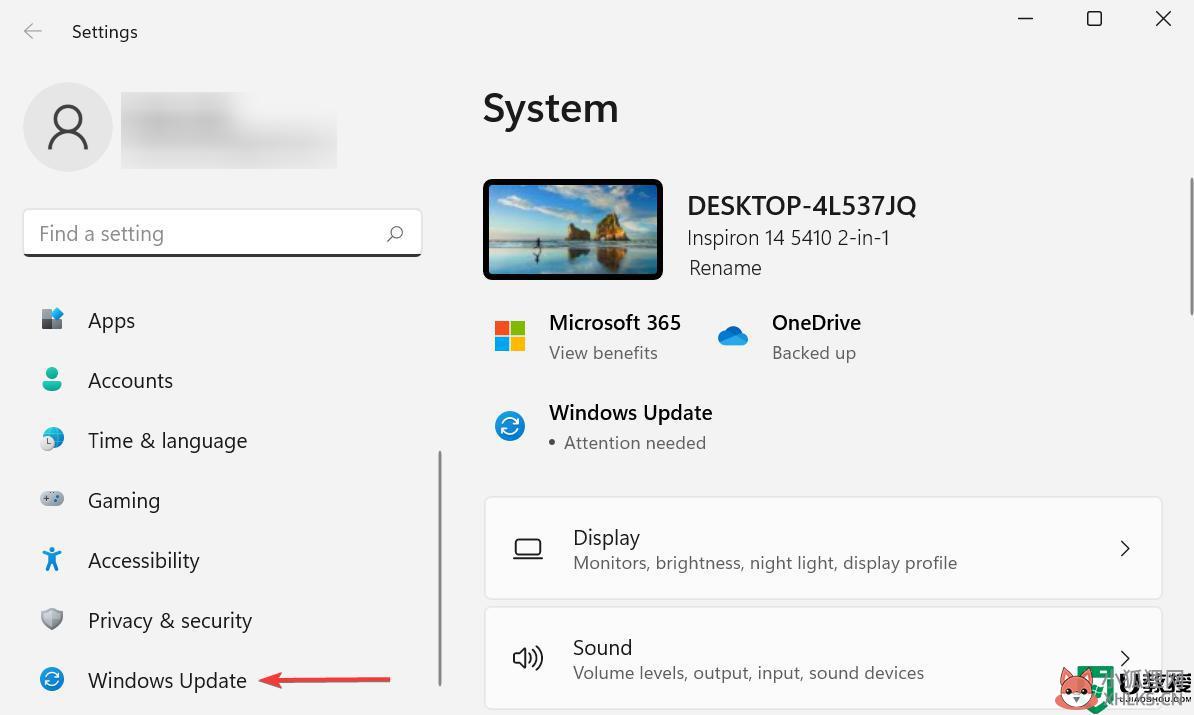This screenshot has width=1194, height=715.
Task: Select Gaming in the sidebar
Action: coord(124,501)
